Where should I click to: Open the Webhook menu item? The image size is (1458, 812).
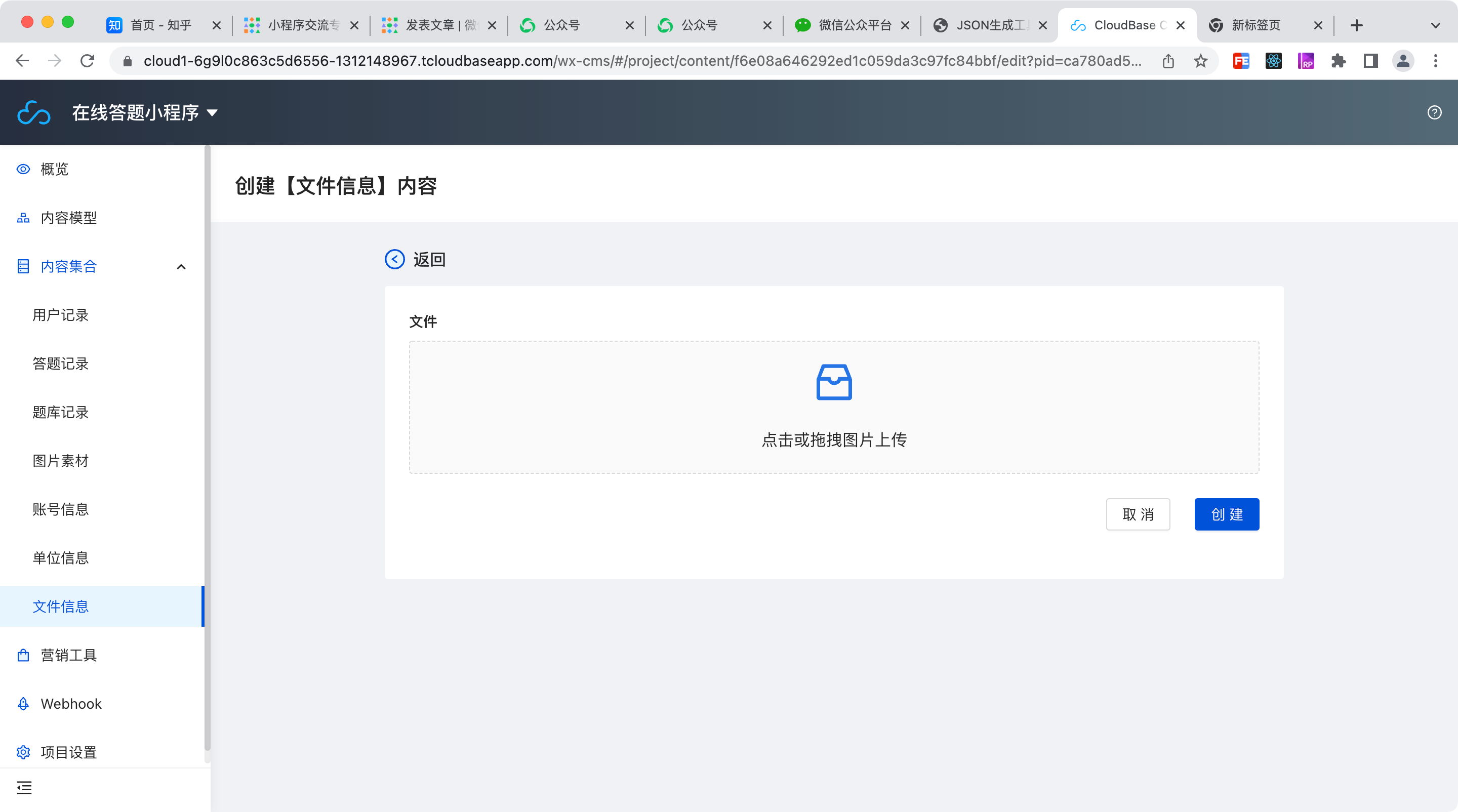pyautogui.click(x=71, y=703)
